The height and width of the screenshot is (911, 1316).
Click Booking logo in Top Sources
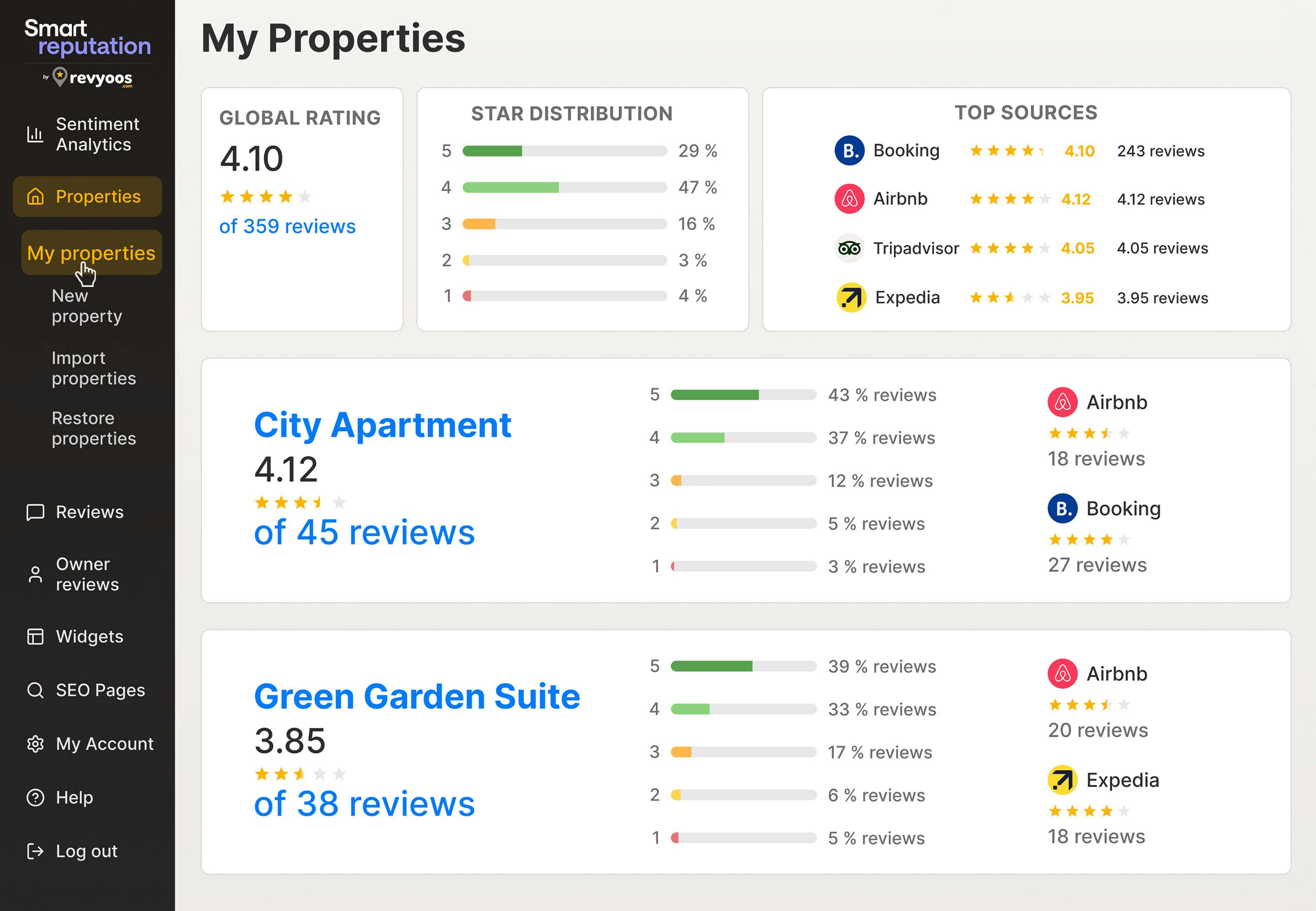849,151
